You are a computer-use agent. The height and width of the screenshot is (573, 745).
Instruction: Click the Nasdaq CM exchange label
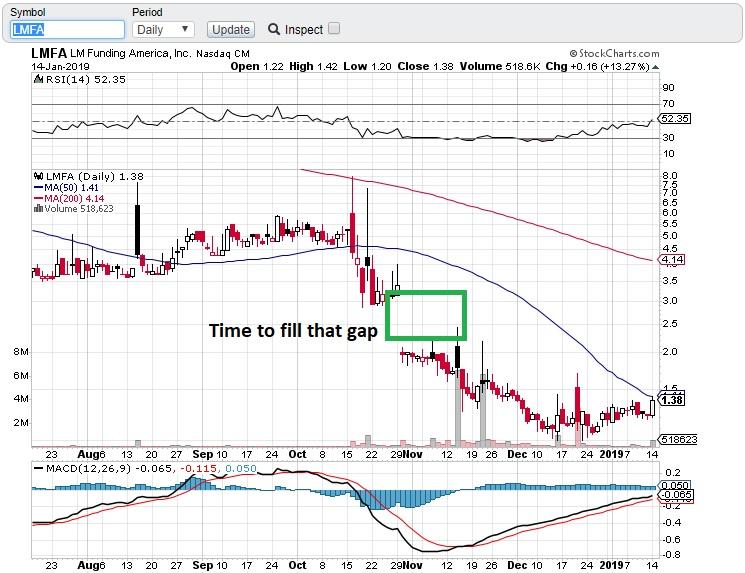223,54
